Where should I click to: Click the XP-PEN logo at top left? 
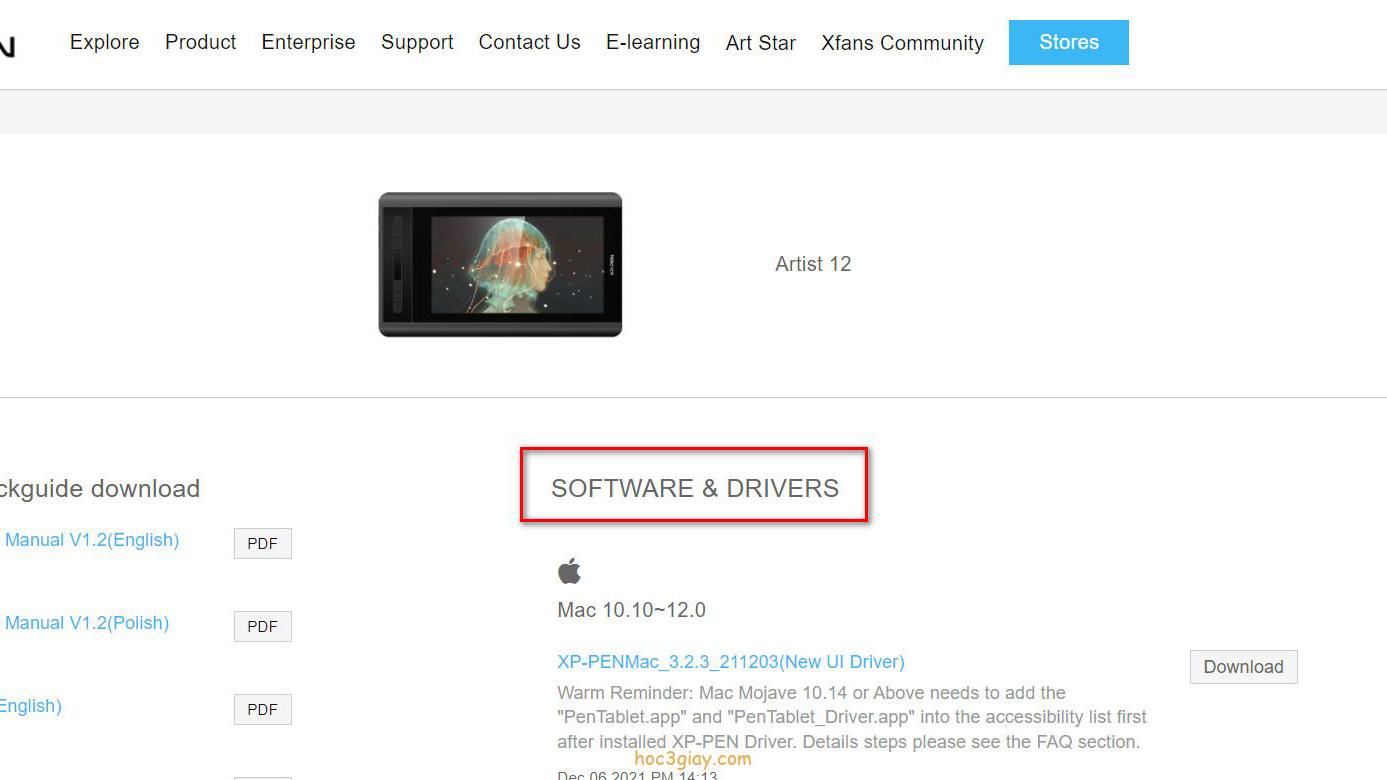pyautogui.click(x=6, y=46)
